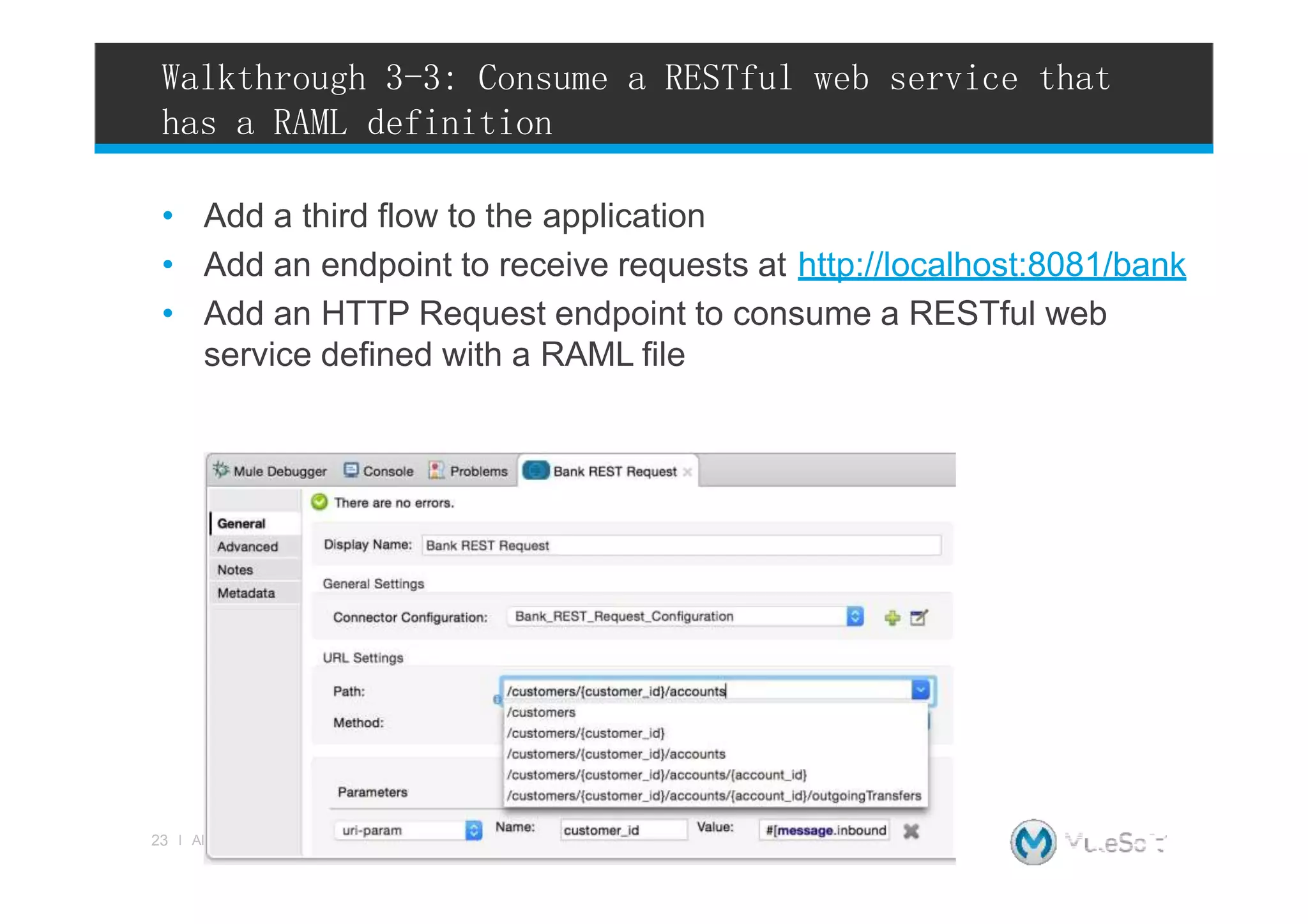Viewport: 1308px width, 924px height.
Task: Open the uri-param type dropdown
Action: pos(408,830)
